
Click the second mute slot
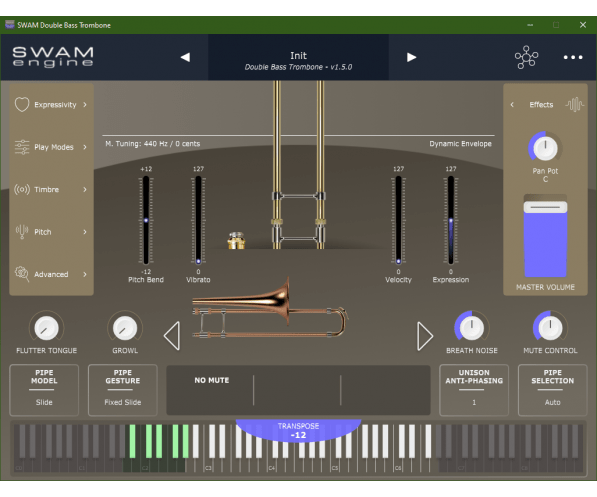[x=297, y=390]
